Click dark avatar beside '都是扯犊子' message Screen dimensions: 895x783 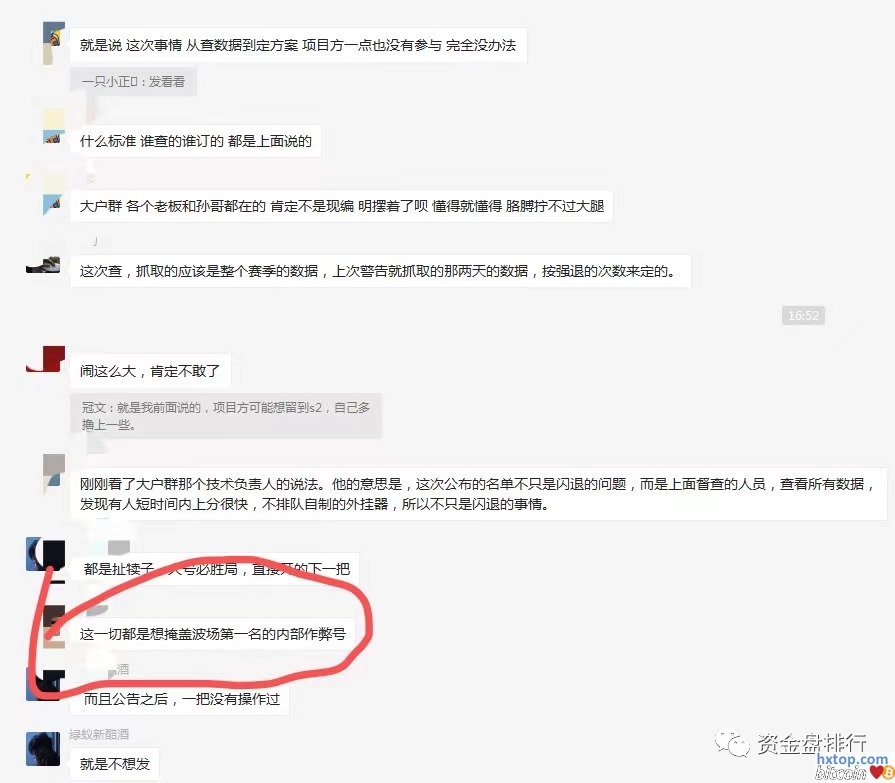pyautogui.click(x=46, y=554)
